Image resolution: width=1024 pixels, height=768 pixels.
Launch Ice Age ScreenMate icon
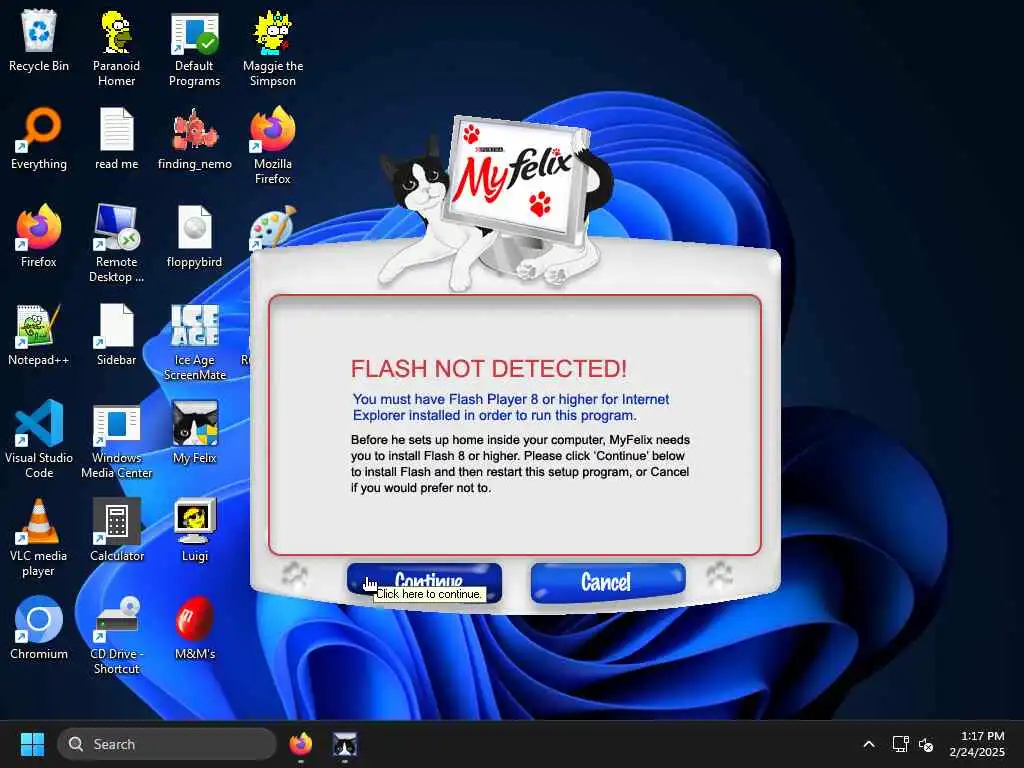click(x=195, y=342)
